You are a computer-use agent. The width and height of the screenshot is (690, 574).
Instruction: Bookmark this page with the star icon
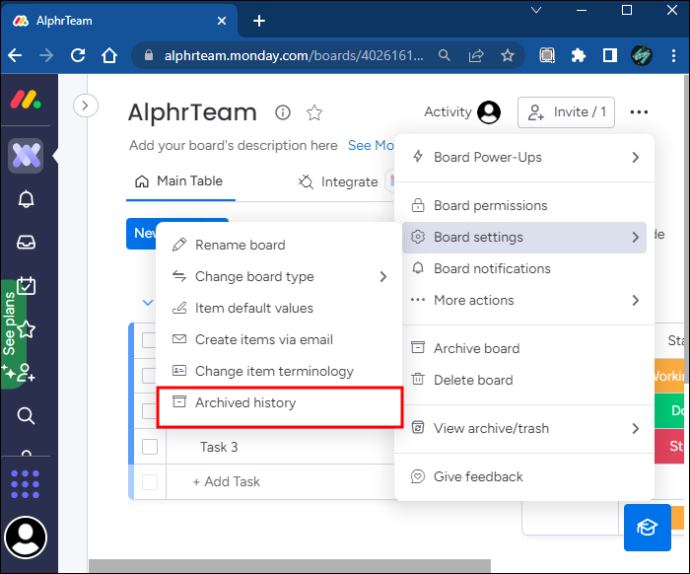(507, 55)
